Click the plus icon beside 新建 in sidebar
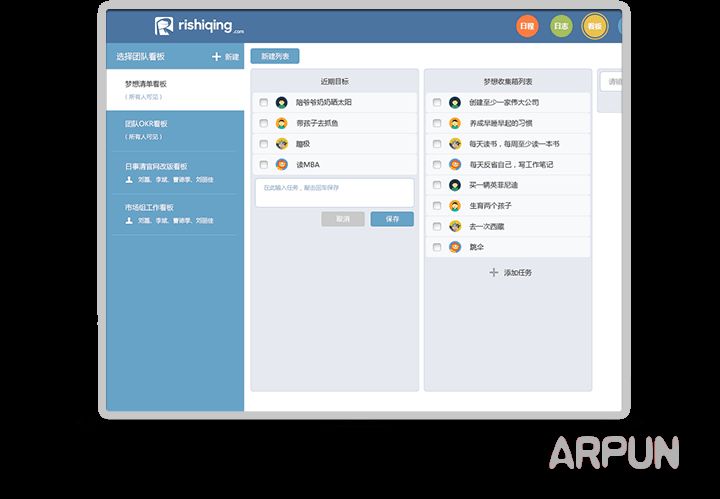The width and height of the screenshot is (720, 499). (216, 57)
